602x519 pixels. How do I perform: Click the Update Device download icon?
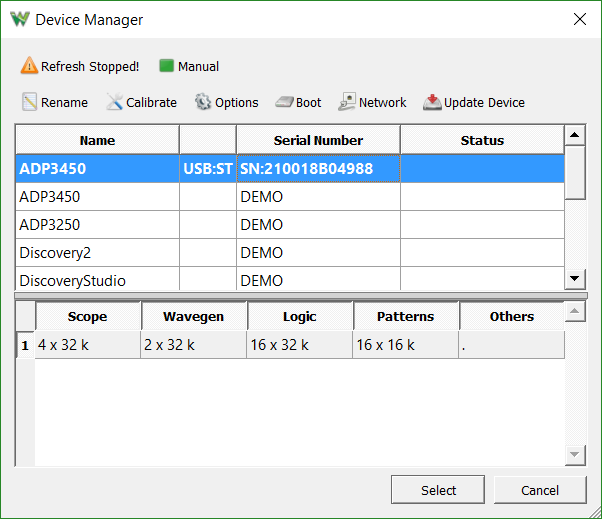(432, 102)
